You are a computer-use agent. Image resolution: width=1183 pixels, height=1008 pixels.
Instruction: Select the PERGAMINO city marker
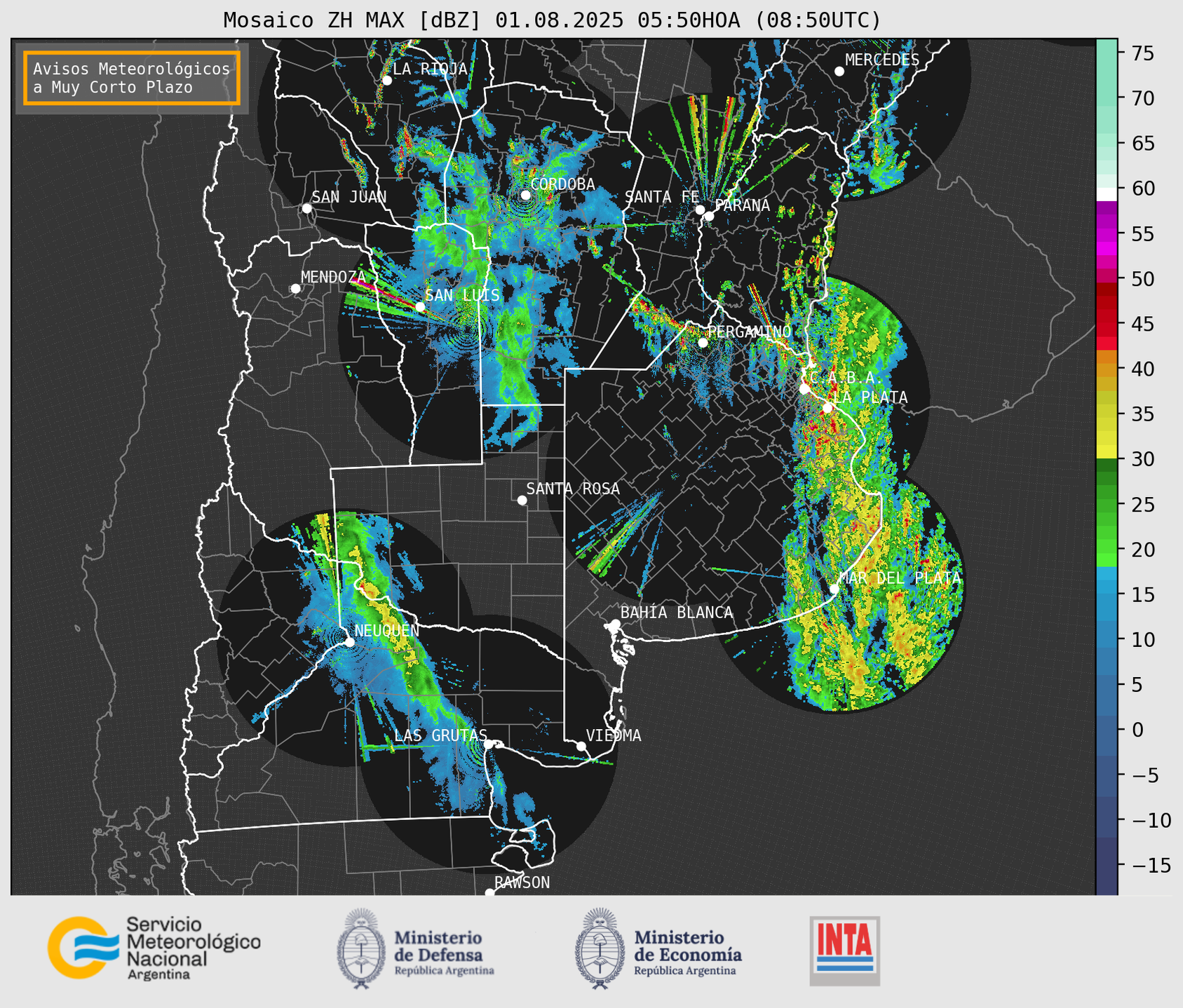[703, 342]
